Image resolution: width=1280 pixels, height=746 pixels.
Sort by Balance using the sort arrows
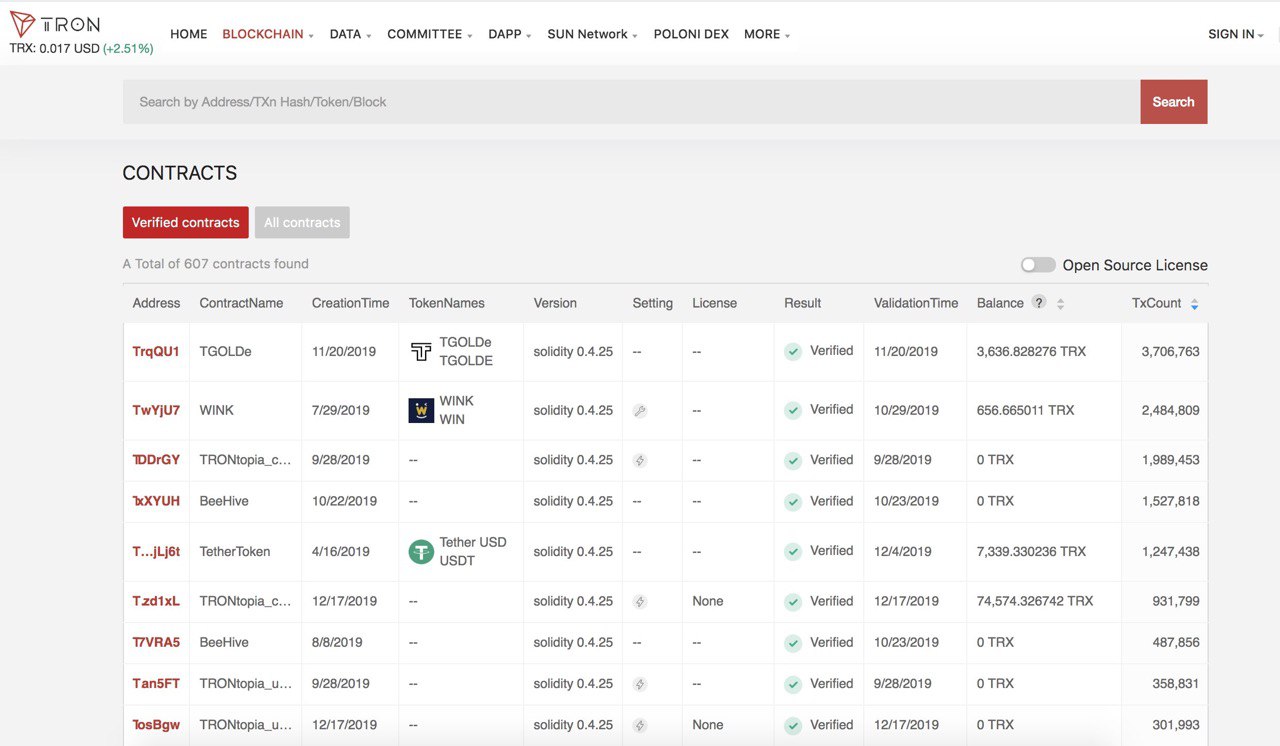pos(1060,303)
